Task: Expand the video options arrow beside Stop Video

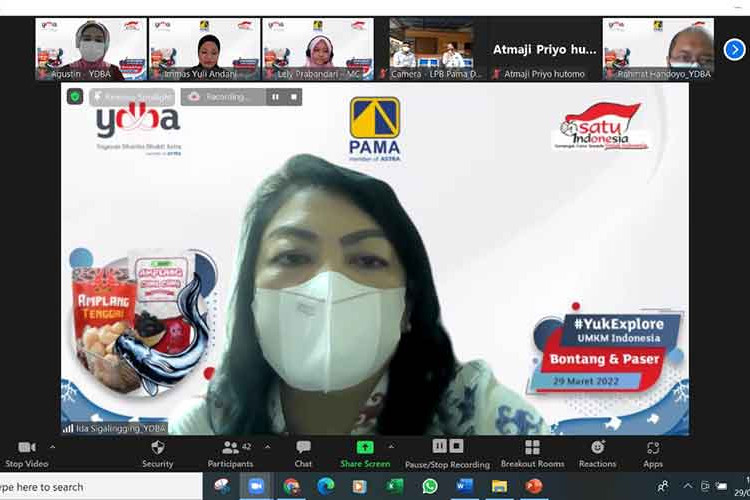Action: click(52, 447)
